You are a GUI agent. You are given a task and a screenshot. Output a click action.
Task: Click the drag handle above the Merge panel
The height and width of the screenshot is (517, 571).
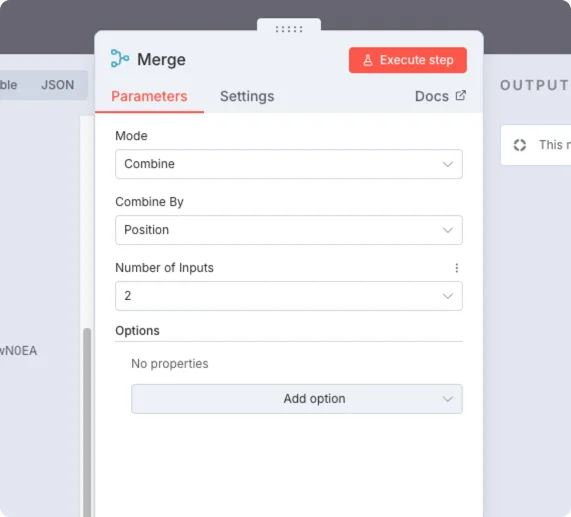click(289, 29)
